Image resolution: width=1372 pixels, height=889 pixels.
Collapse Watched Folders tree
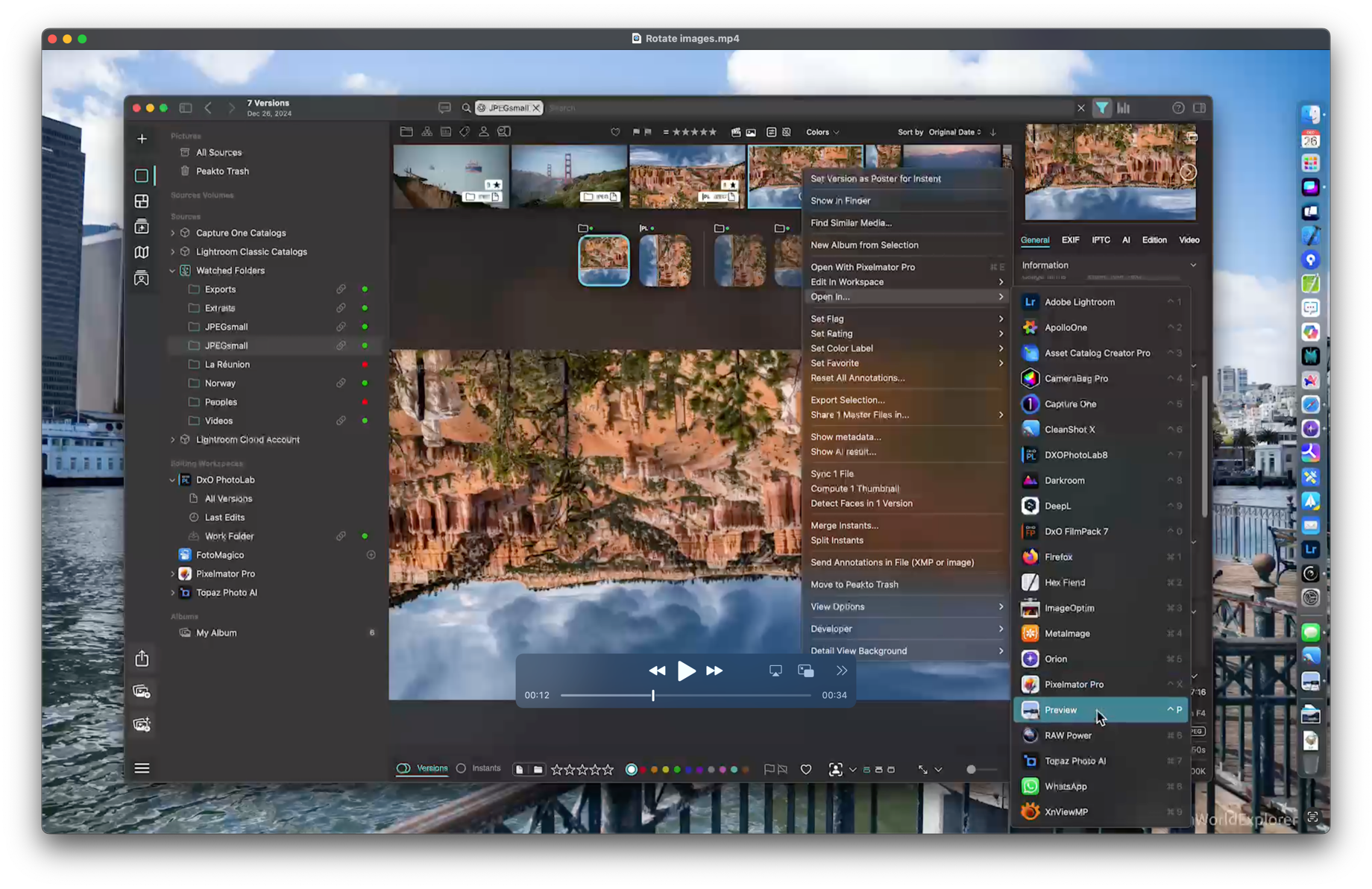[x=173, y=271]
